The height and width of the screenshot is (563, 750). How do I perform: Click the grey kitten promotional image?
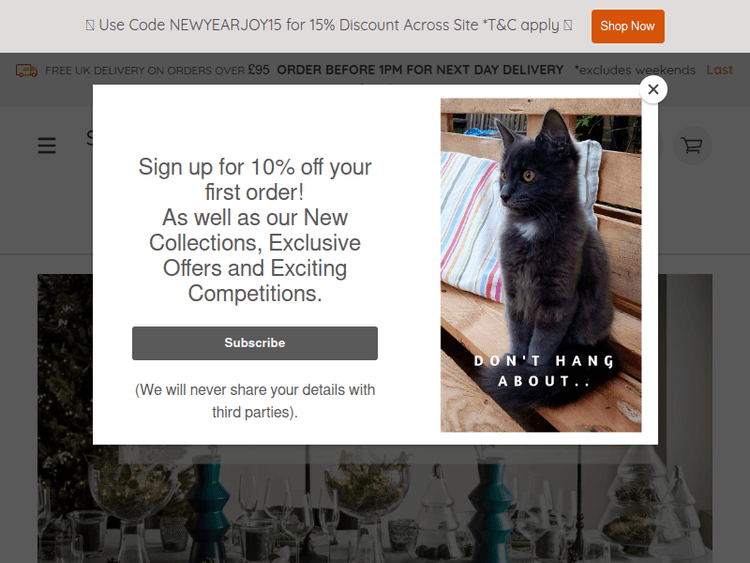540,265
